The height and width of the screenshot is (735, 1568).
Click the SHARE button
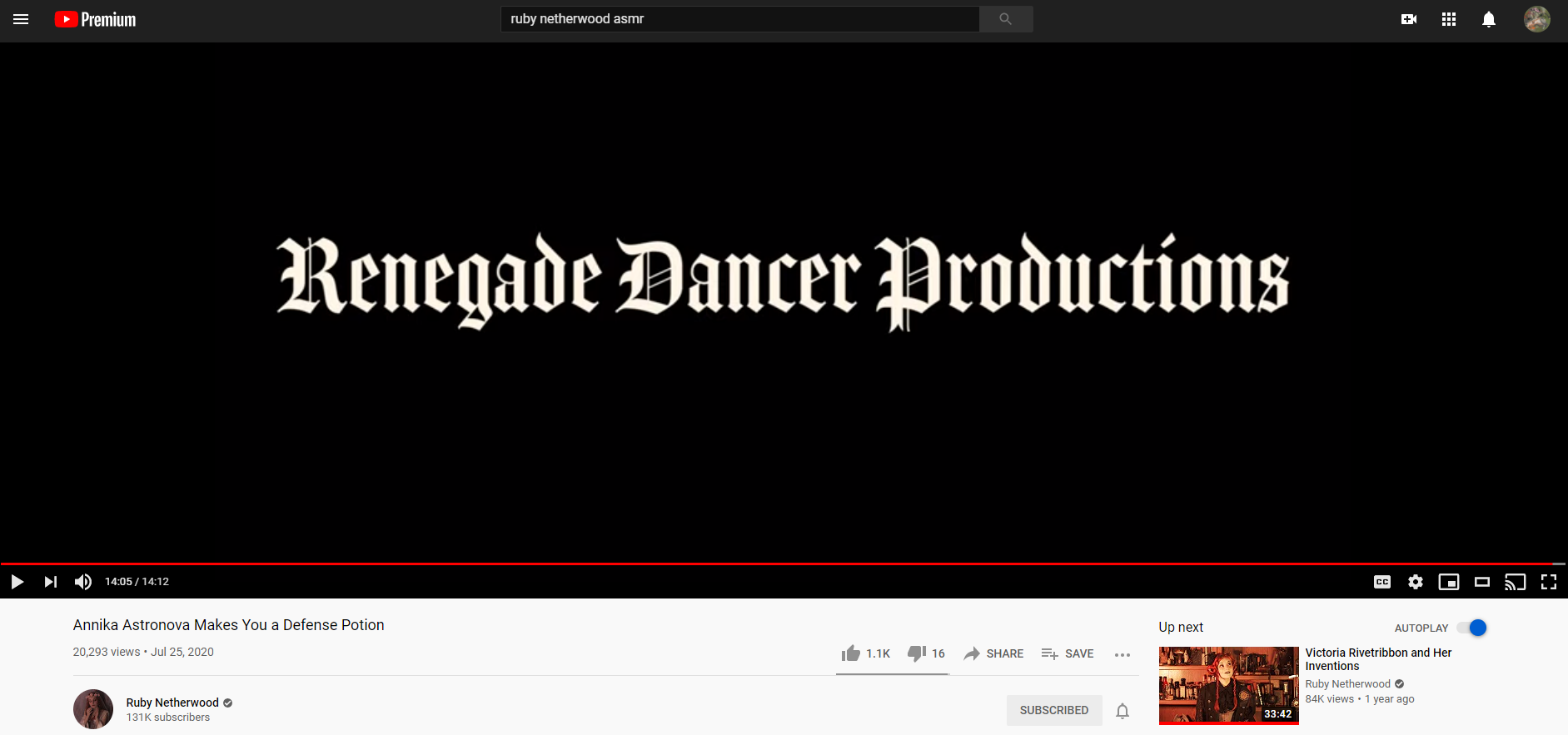[x=993, y=653]
